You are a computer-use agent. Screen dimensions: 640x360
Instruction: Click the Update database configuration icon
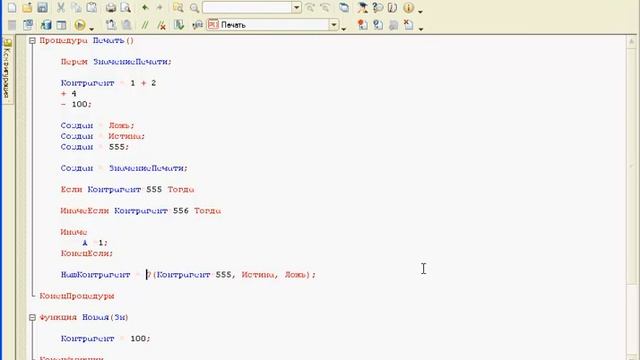(x=46, y=25)
